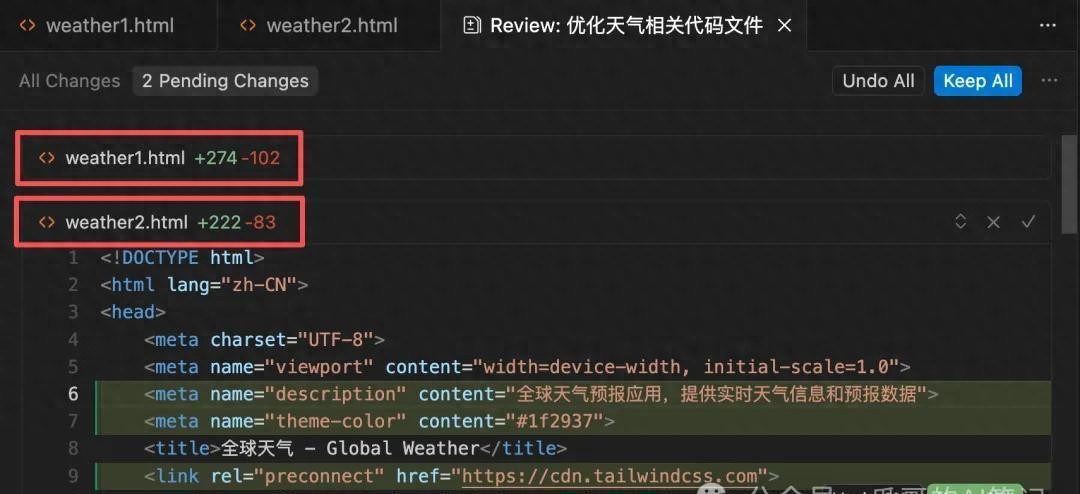Click the code icon beside weather1.html diff header
Viewport: 1080px width, 494px height.
(46, 158)
